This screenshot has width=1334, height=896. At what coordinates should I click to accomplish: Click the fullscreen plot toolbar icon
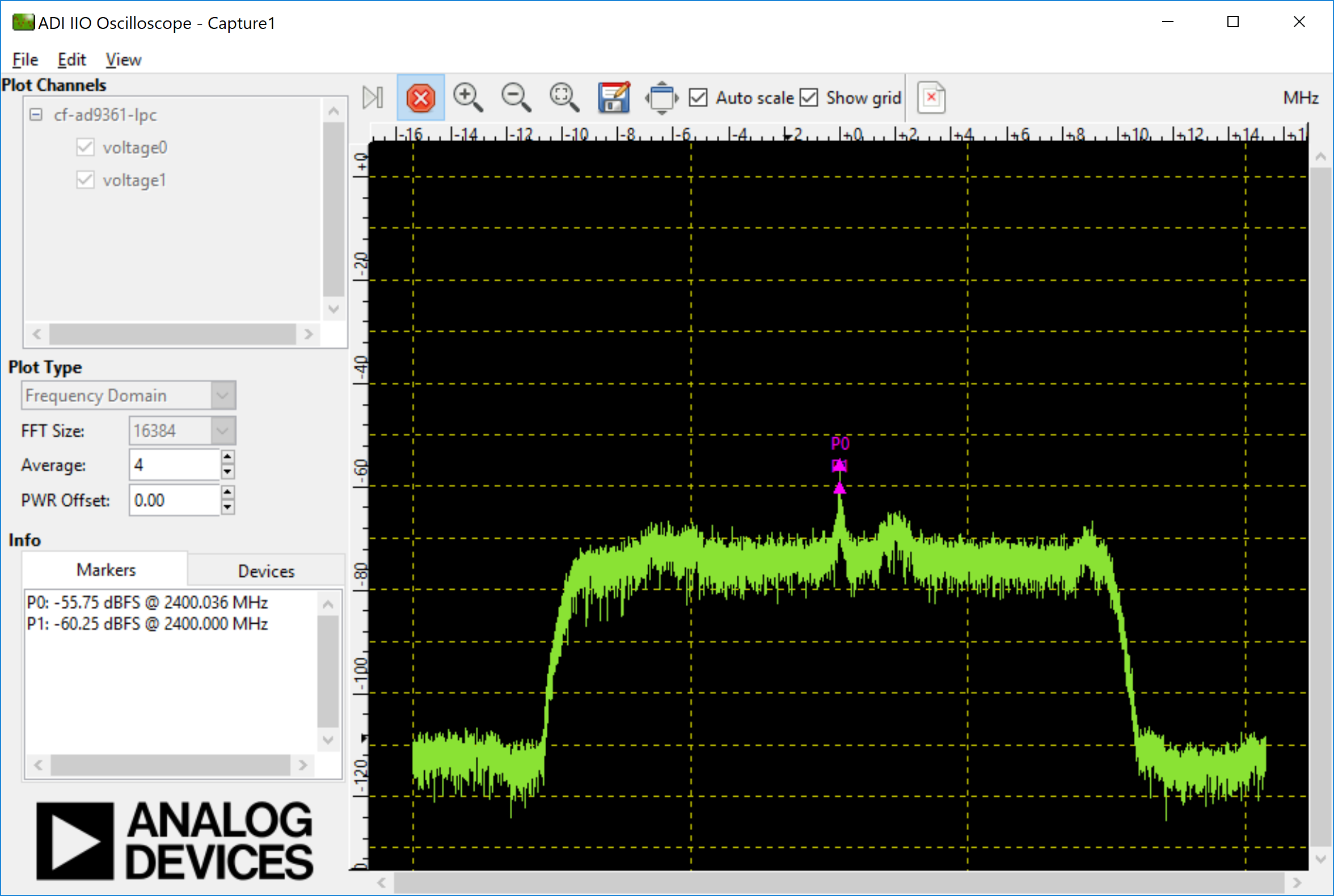pyautogui.click(x=661, y=98)
